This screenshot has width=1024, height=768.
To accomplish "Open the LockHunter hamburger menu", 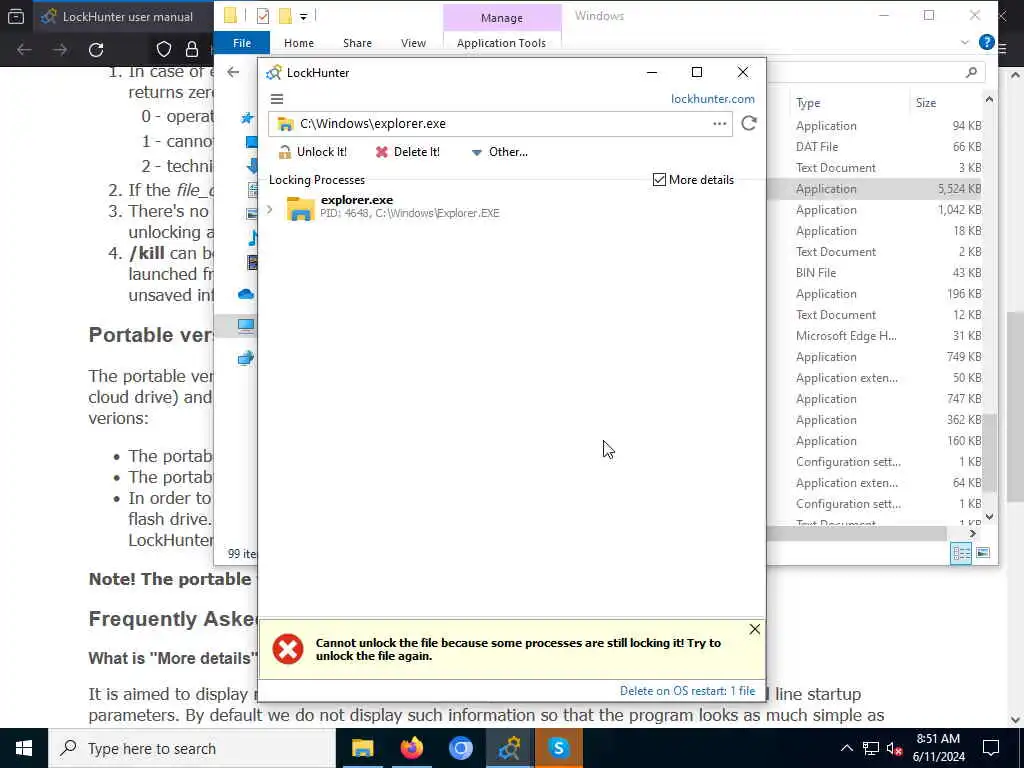I will (x=277, y=99).
